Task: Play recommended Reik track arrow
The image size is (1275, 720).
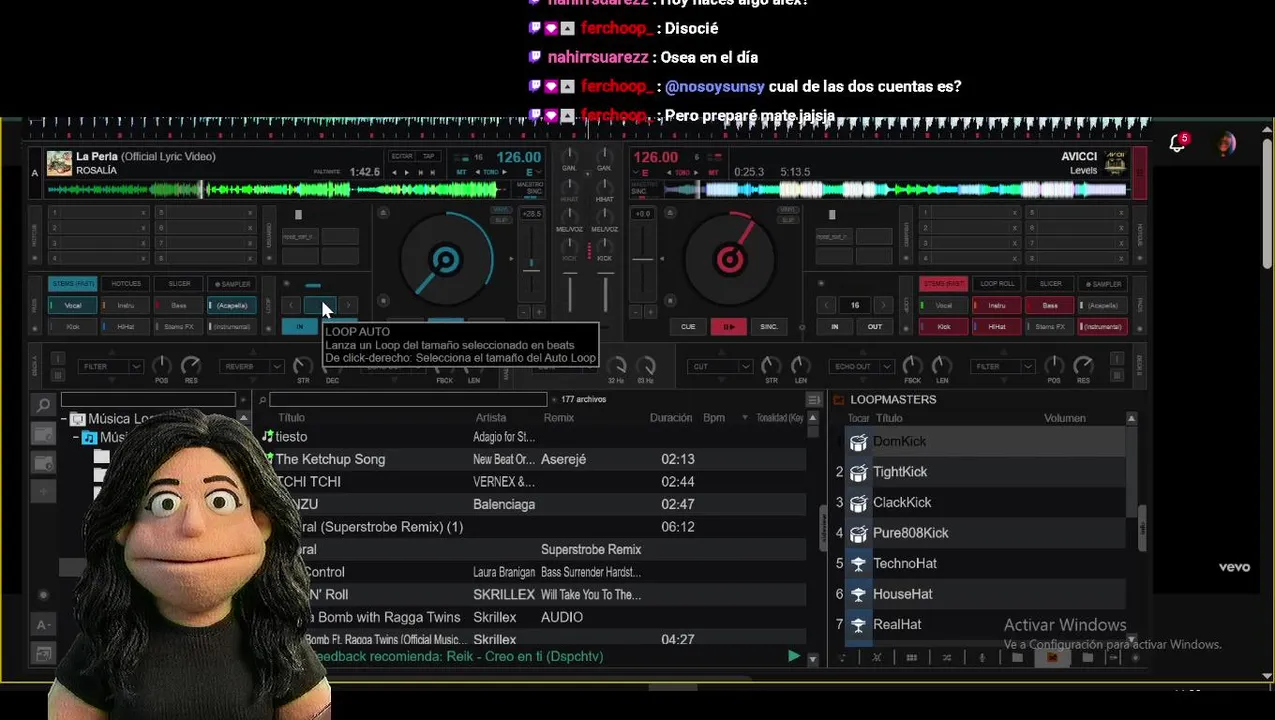Action: point(794,656)
